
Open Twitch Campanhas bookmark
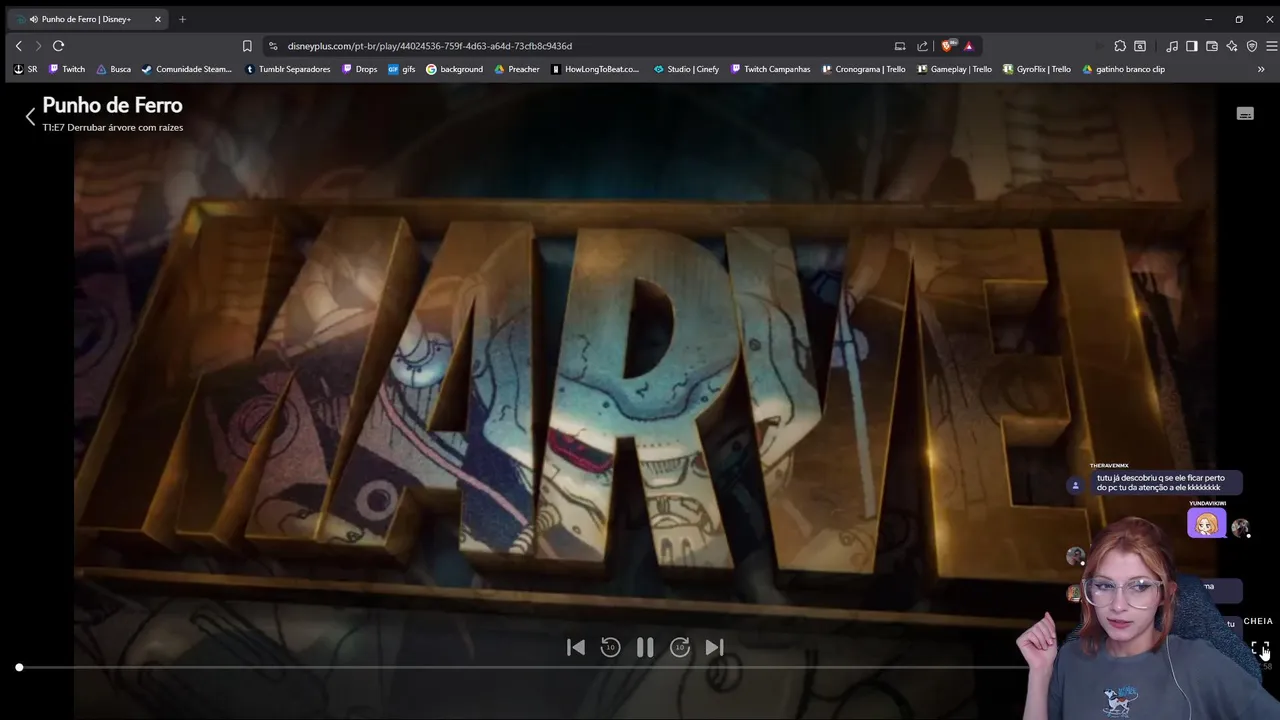pyautogui.click(x=770, y=69)
